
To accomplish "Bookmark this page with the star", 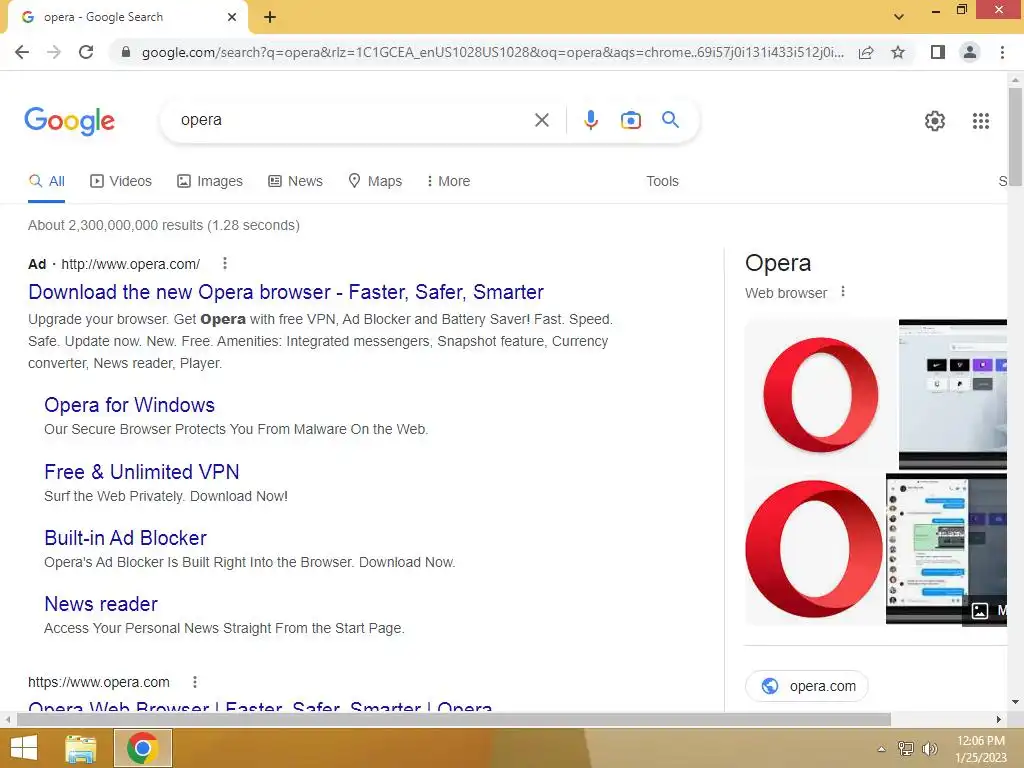I will point(898,52).
